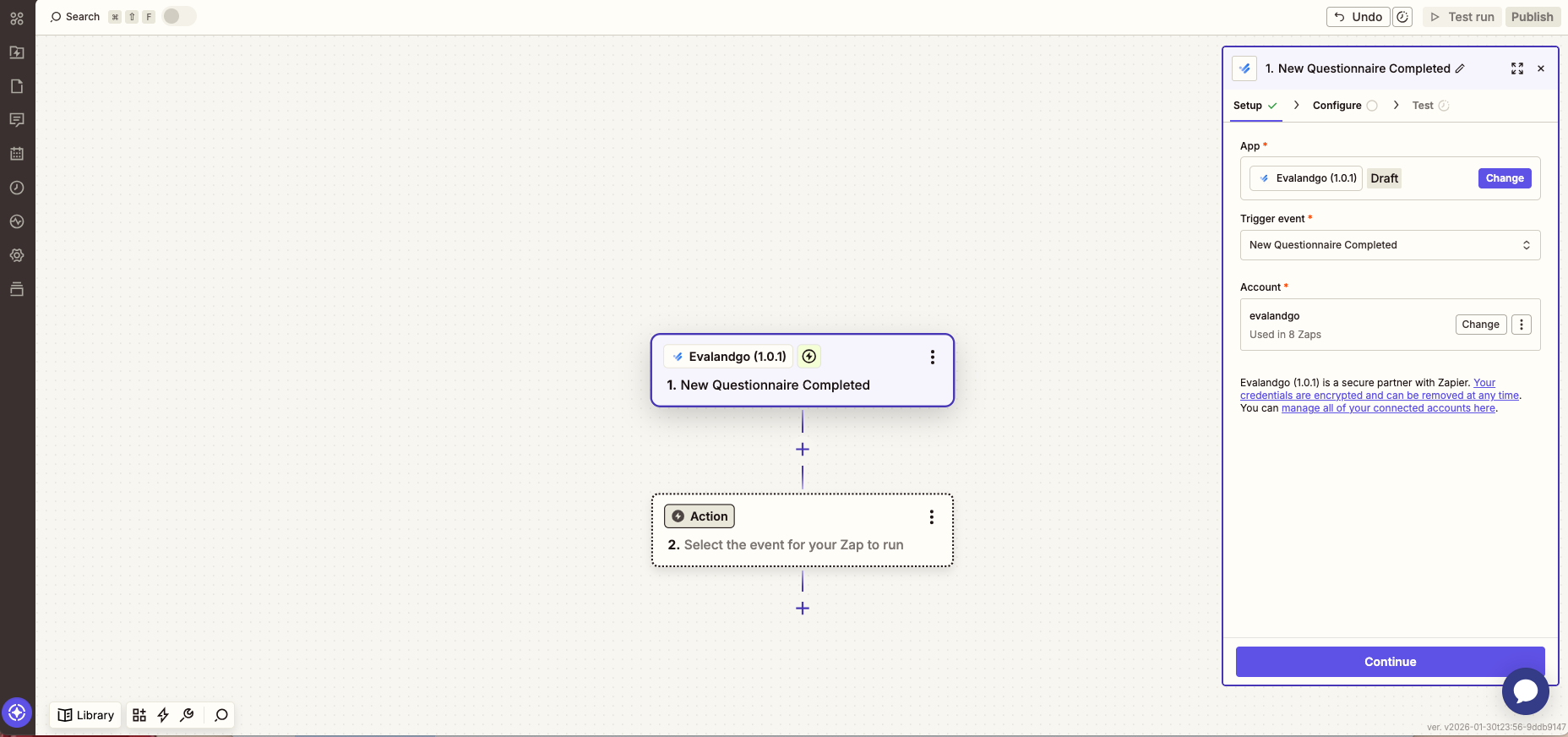Switch to the Setup tab
This screenshot has width=1568, height=737.
point(1248,106)
